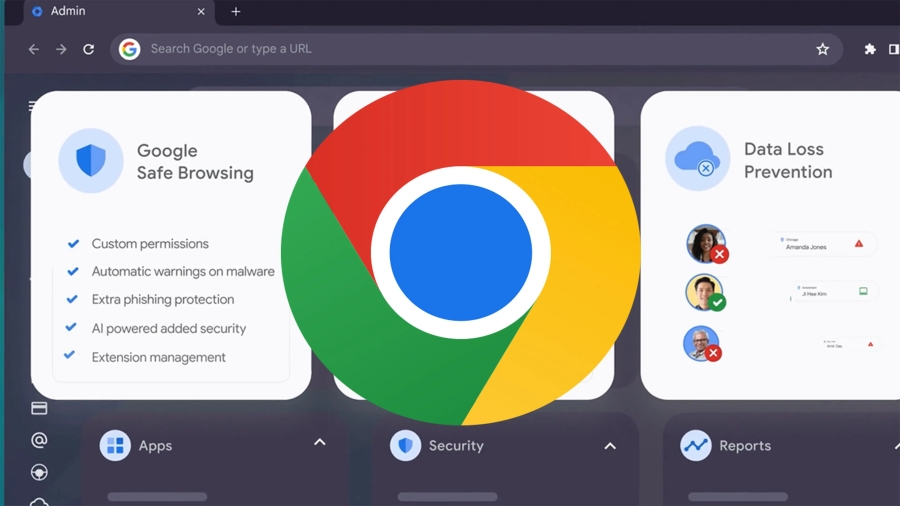Viewport: 900px width, 506px height.
Task: Collapse the Security section chevron
Action: coord(610,446)
